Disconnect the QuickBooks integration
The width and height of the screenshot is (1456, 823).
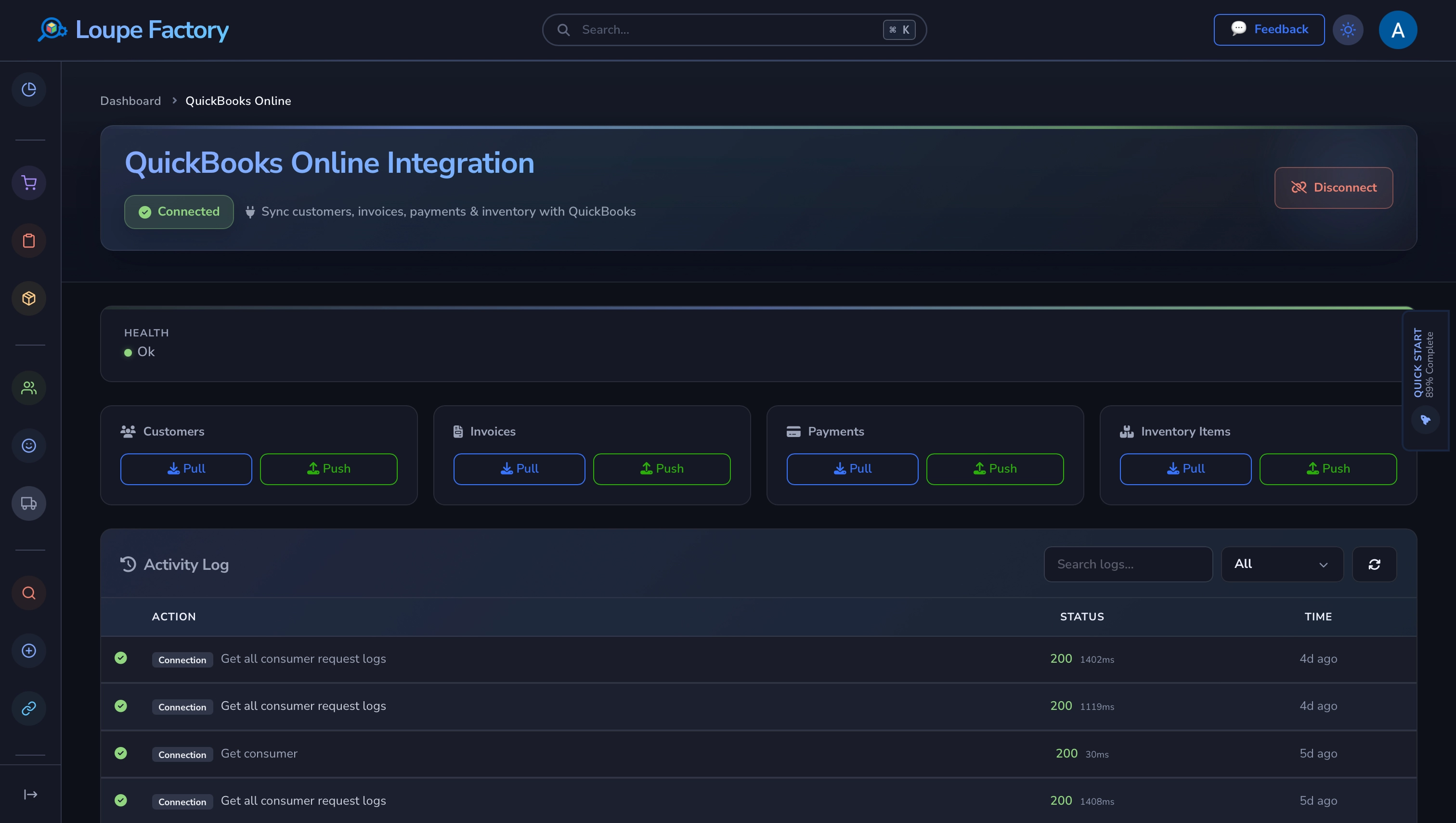tap(1333, 188)
